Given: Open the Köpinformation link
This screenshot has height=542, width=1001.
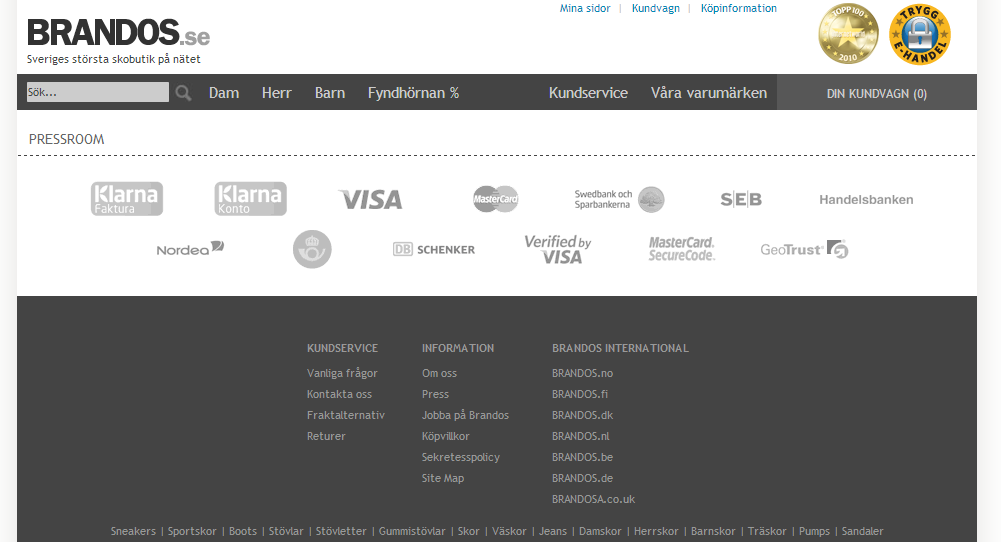Looking at the screenshot, I should 739,8.
